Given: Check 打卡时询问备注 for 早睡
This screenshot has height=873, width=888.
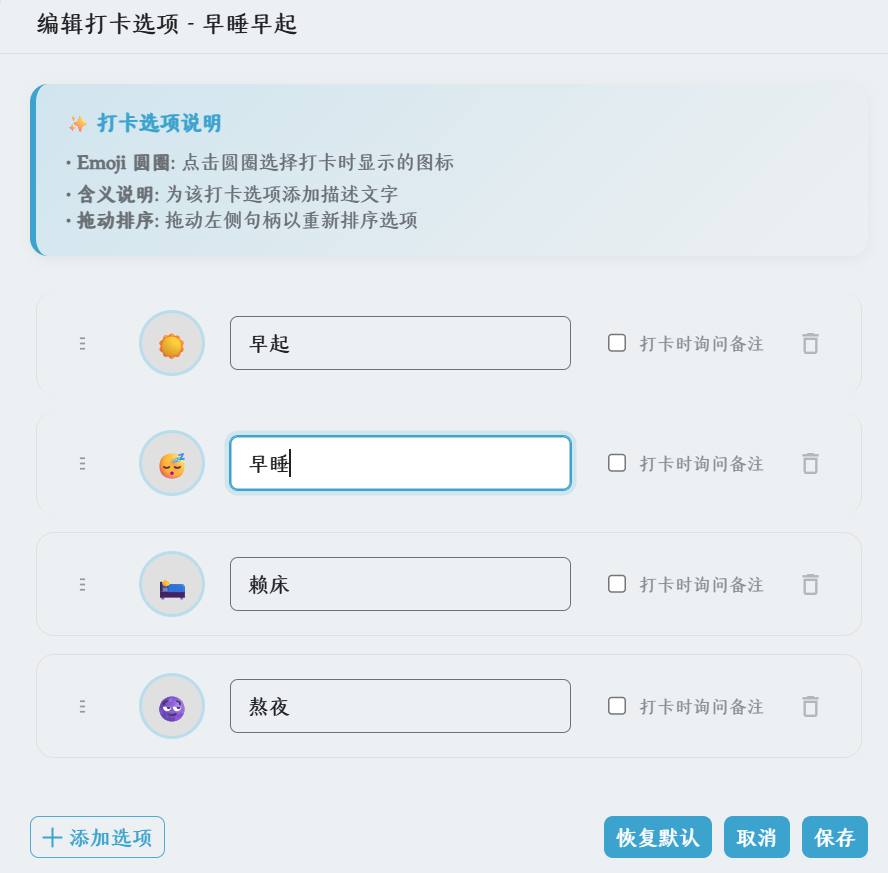Looking at the screenshot, I should pos(617,463).
